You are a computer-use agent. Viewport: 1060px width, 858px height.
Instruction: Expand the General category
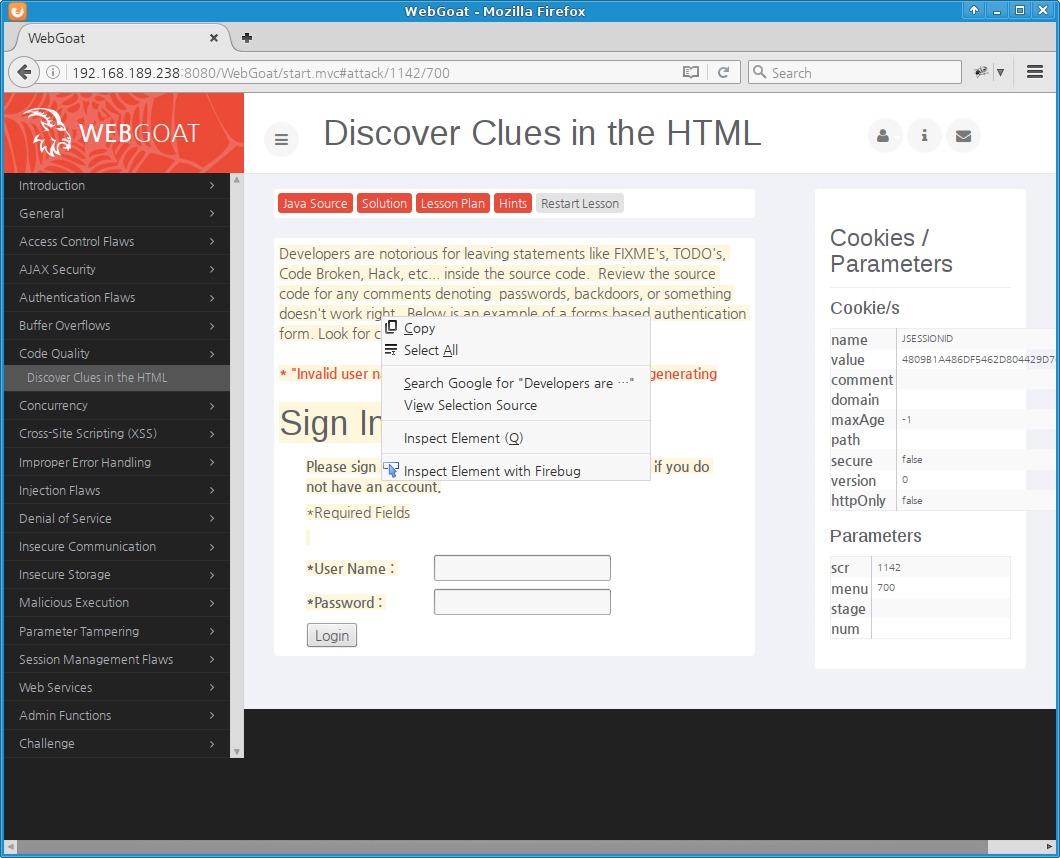[x=117, y=213]
